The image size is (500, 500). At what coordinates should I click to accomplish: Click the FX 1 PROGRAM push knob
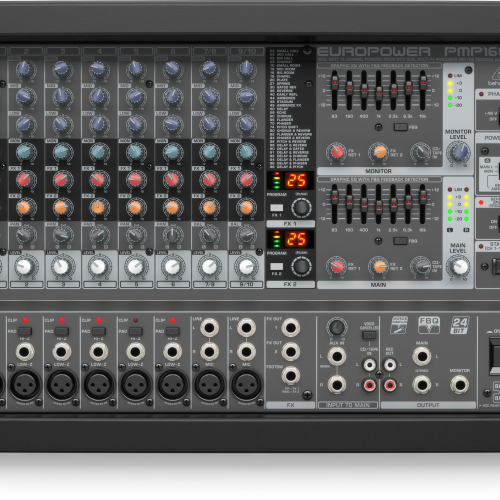point(301,207)
